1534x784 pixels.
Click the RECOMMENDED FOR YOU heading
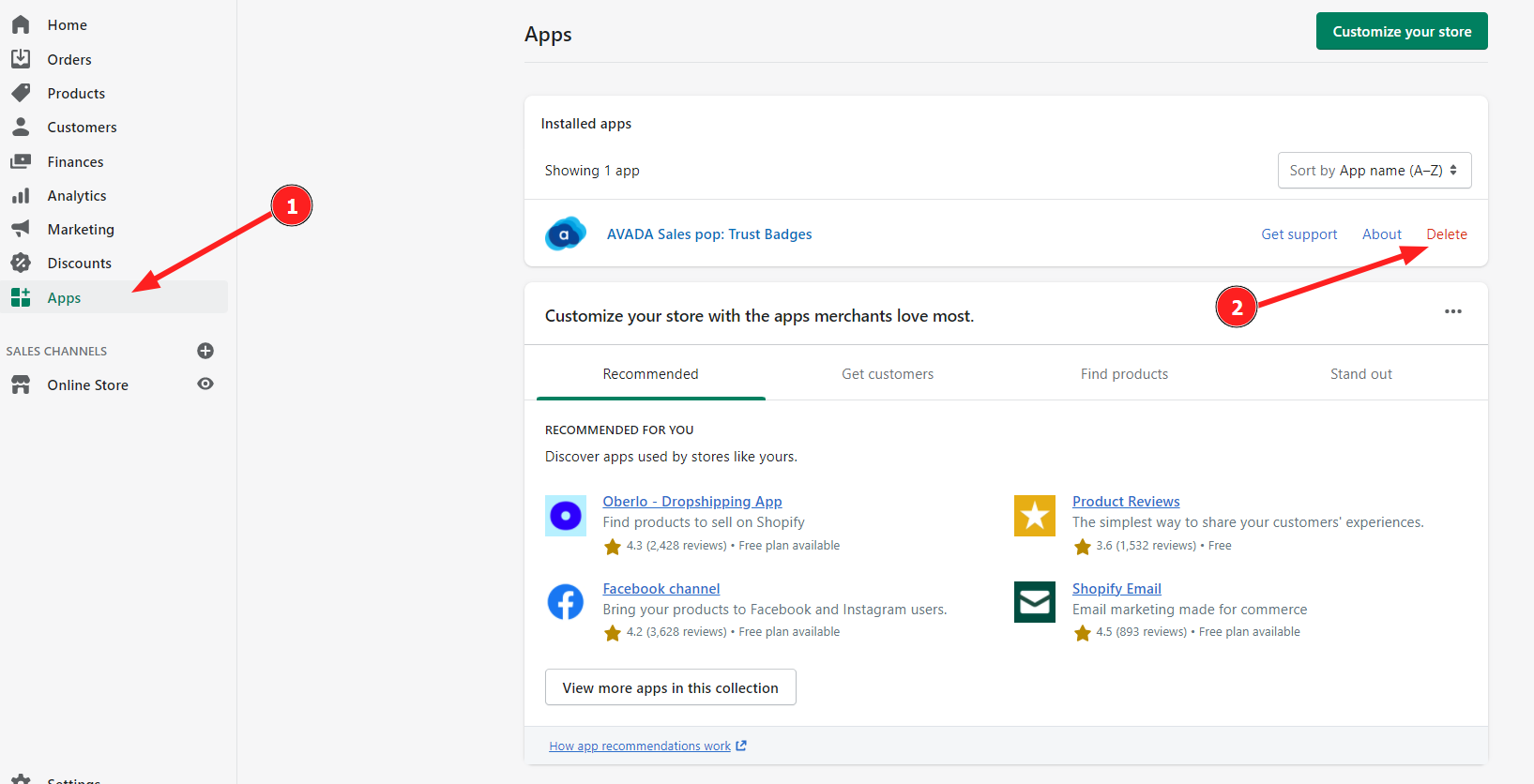tap(619, 430)
